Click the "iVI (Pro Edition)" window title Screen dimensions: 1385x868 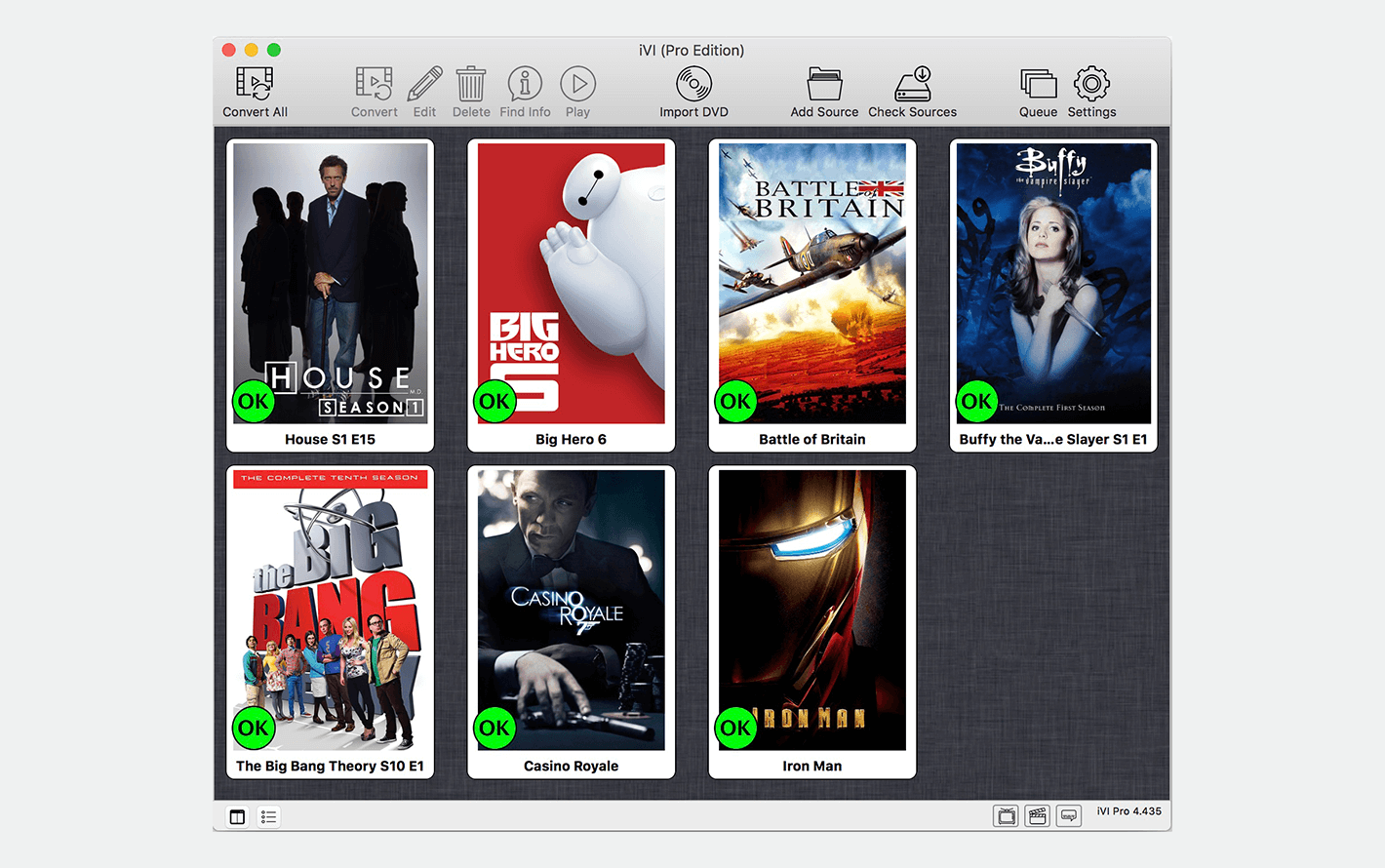(692, 51)
